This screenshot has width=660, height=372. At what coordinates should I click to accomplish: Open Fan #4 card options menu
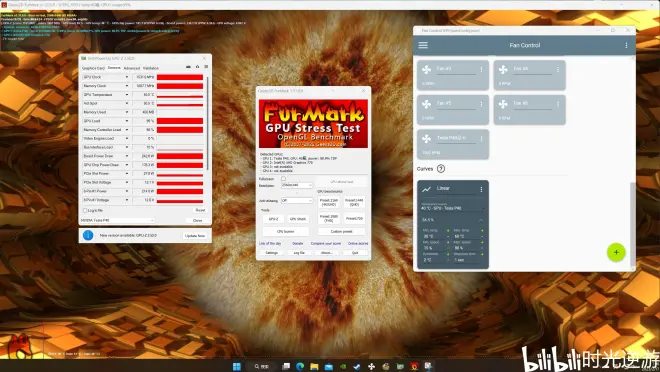tap(558, 69)
